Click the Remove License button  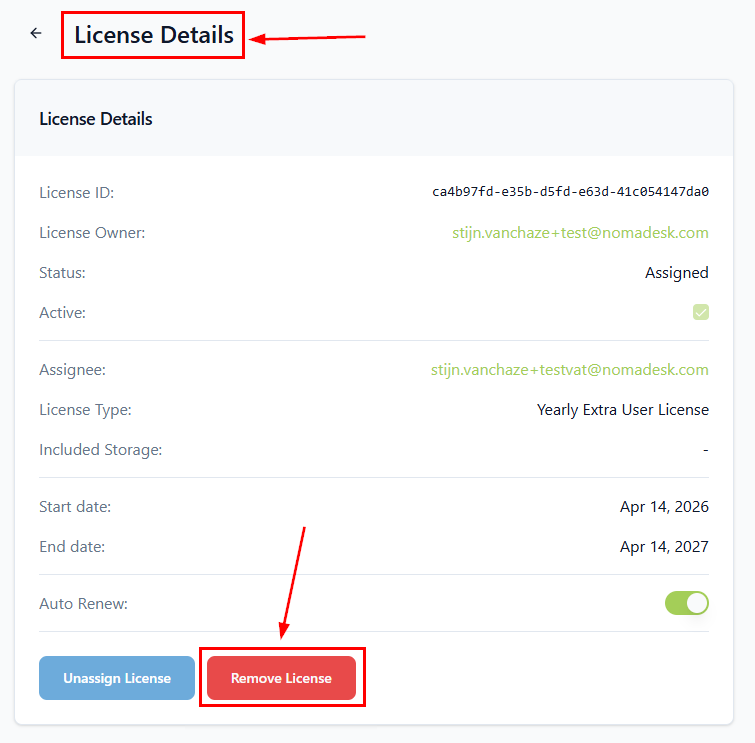(x=281, y=678)
